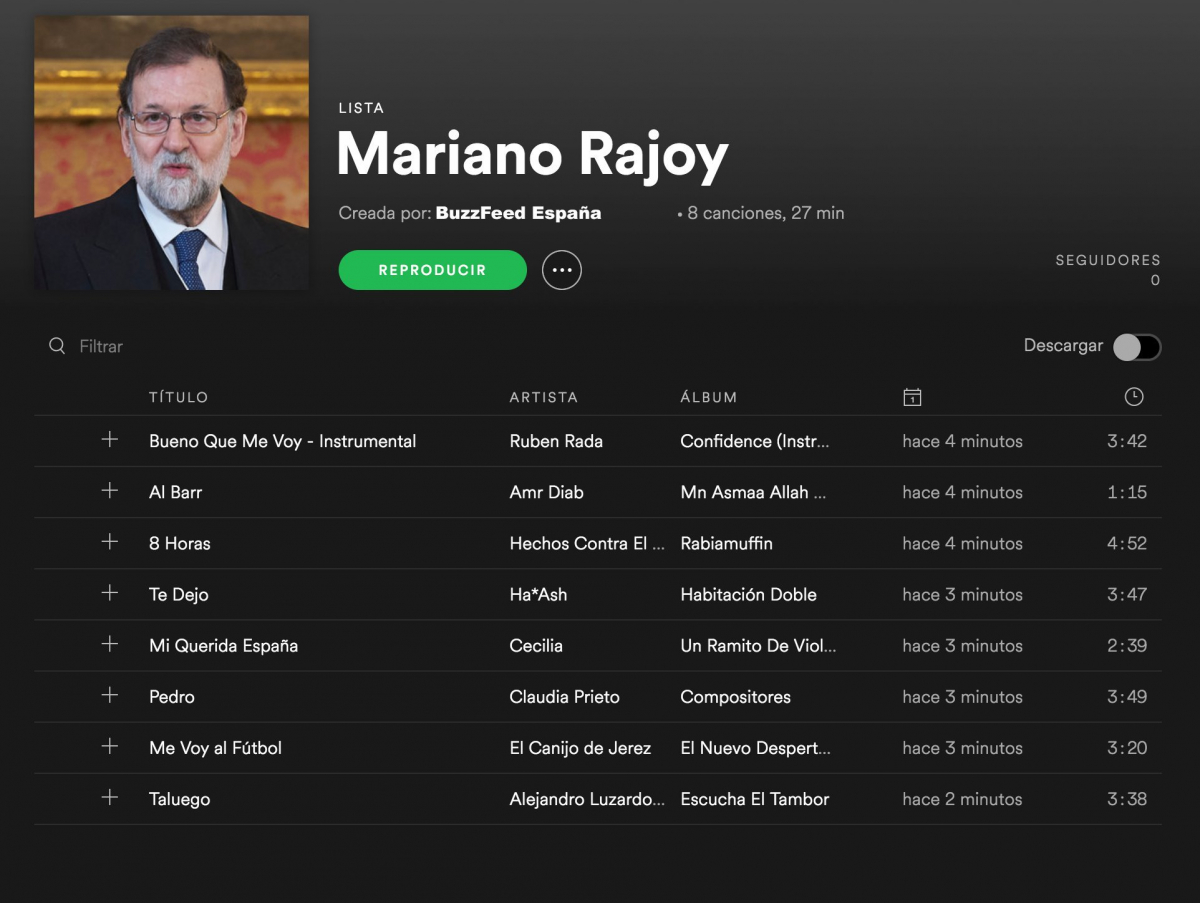Save Te Dejo with its plus icon
This screenshot has width=1200, height=903.
pos(110,593)
